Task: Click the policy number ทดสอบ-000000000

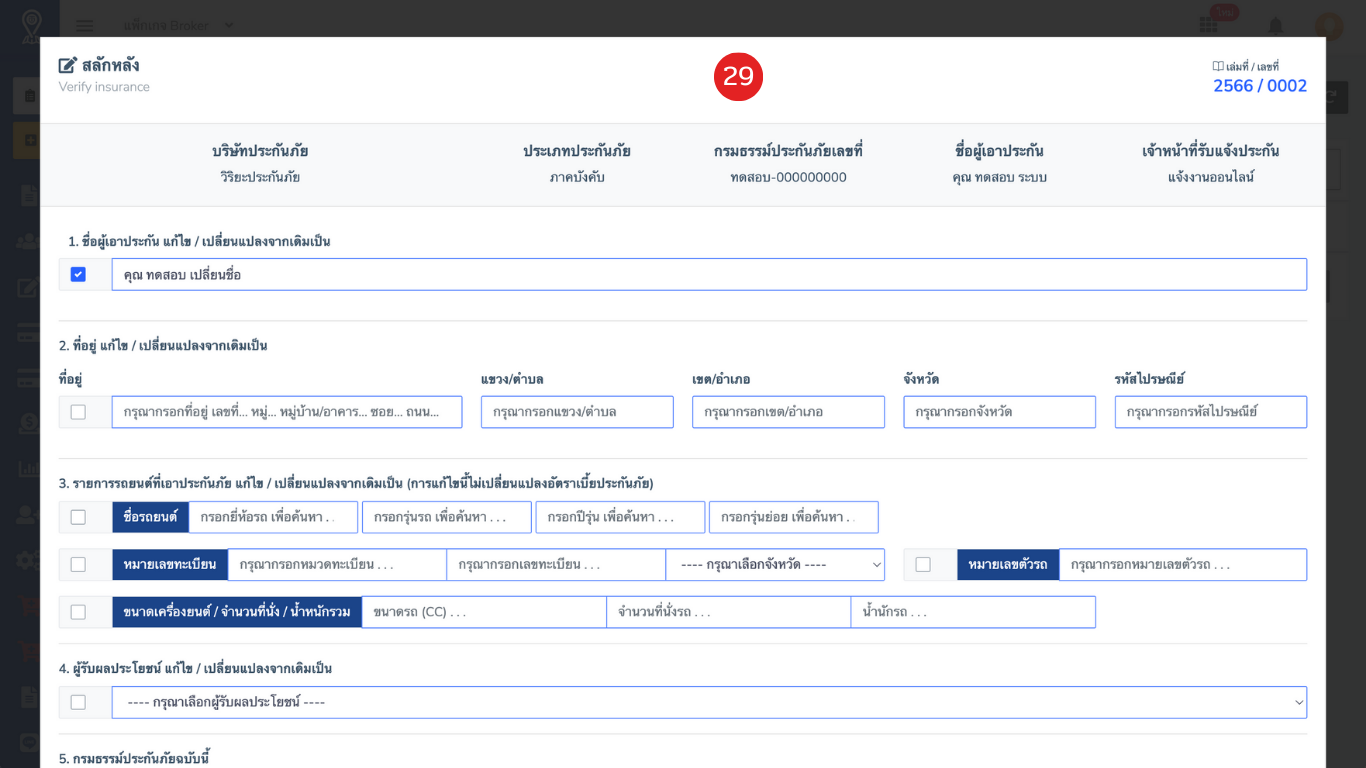Action: (x=788, y=177)
